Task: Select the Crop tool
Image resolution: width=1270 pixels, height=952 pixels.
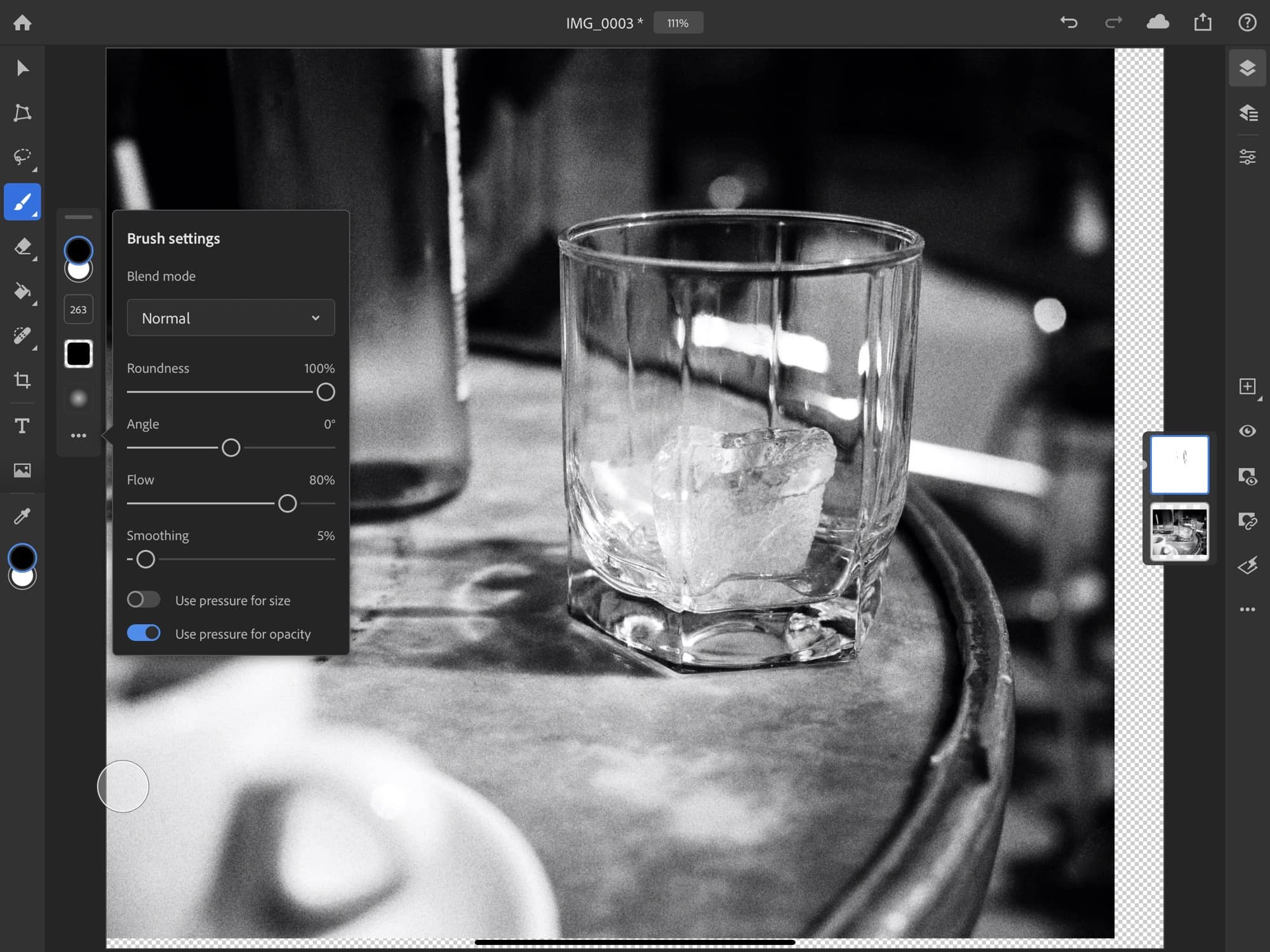Action: [22, 380]
